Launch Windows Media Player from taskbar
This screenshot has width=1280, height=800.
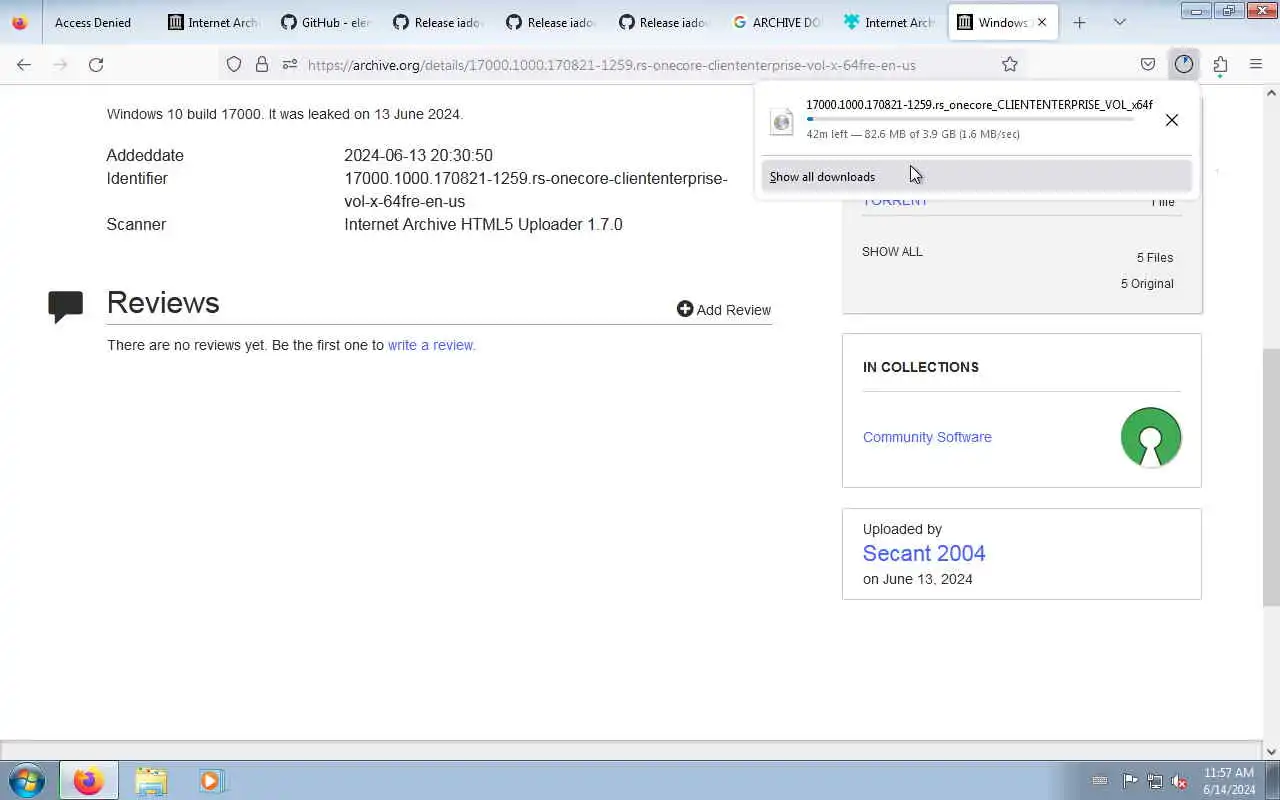(211, 780)
